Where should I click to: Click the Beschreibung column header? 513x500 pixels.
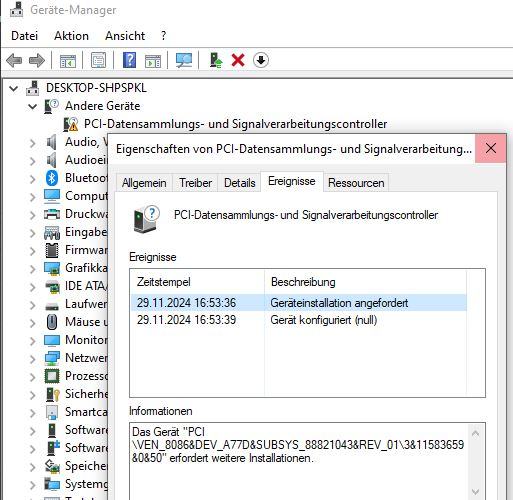pyautogui.click(x=365, y=282)
